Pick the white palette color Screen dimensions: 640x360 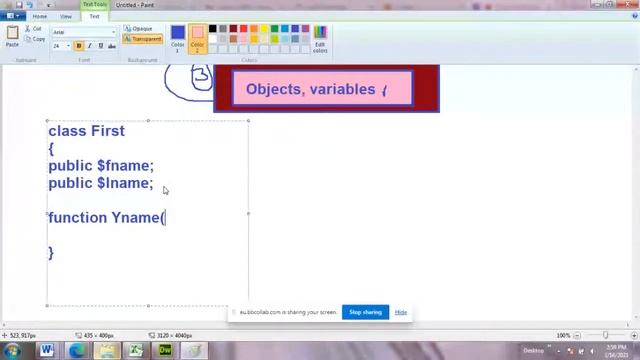pos(213,39)
